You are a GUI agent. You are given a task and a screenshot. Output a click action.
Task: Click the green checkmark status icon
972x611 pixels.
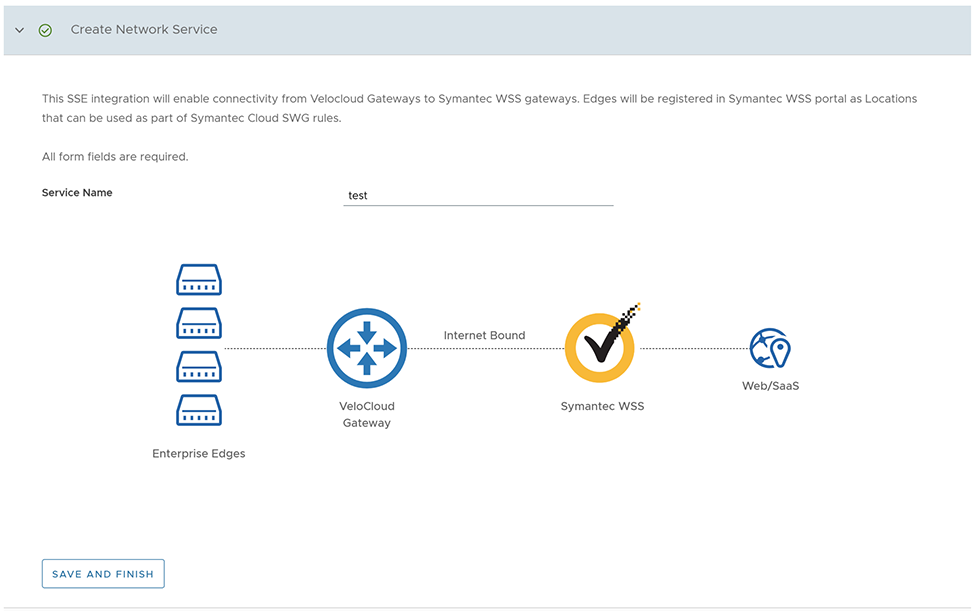click(x=45, y=30)
